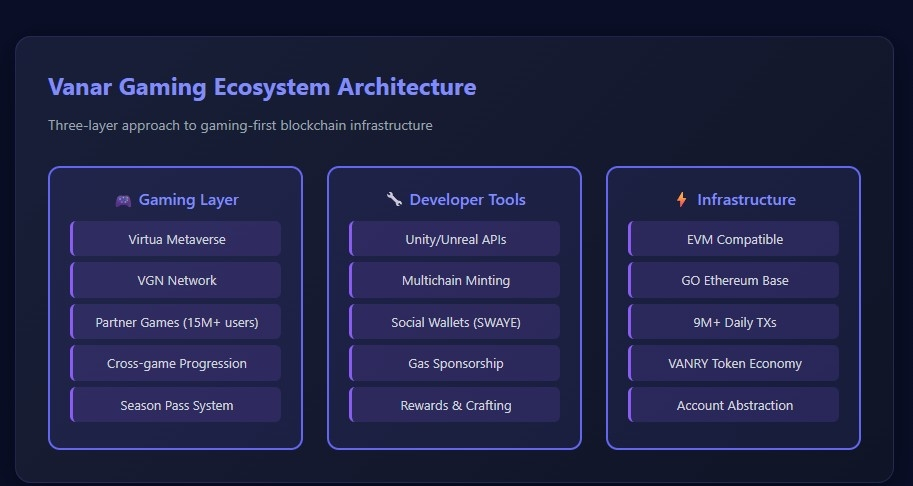Click the game controller icon beside Gaming Layer
Screen dimensions: 913x486
[x=123, y=200]
